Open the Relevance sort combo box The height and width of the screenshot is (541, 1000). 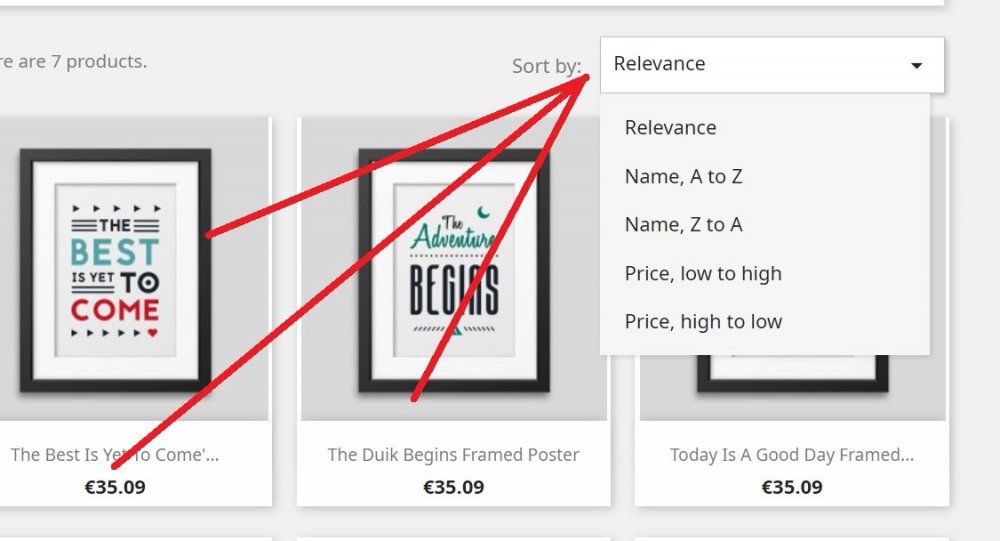[x=772, y=64]
